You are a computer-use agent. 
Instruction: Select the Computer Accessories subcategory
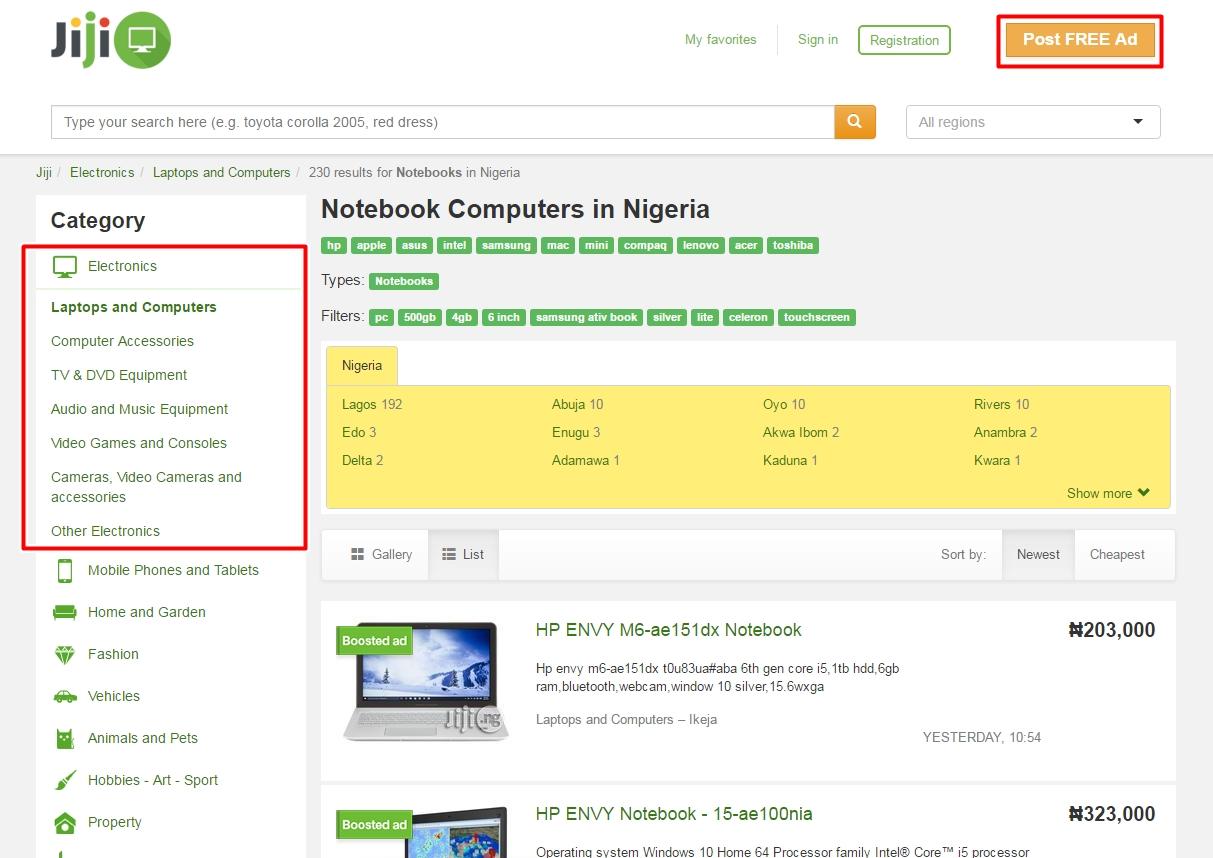(x=122, y=341)
